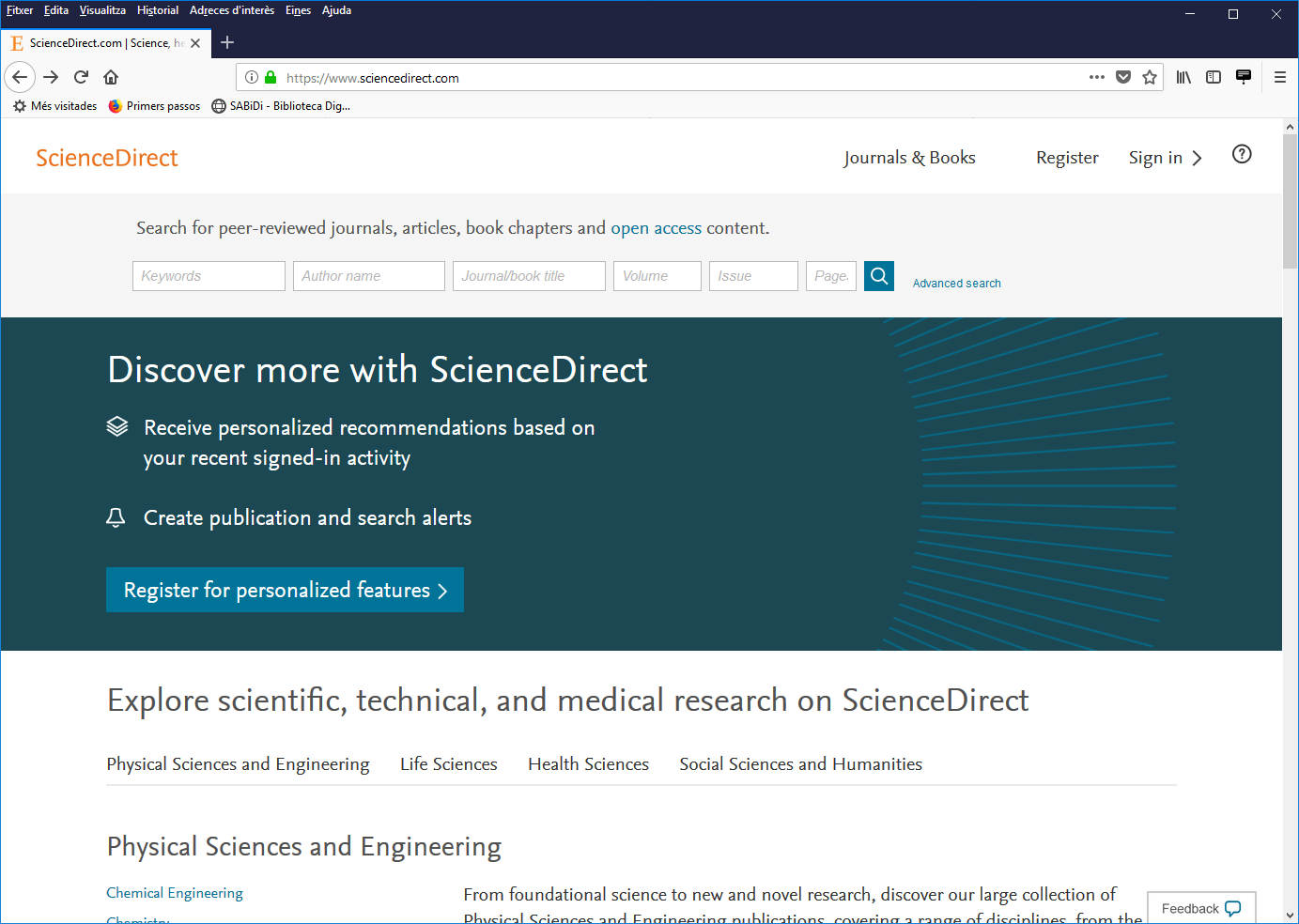Screen dimensions: 1299x924
Task: Open the browser home page
Action: [111, 77]
